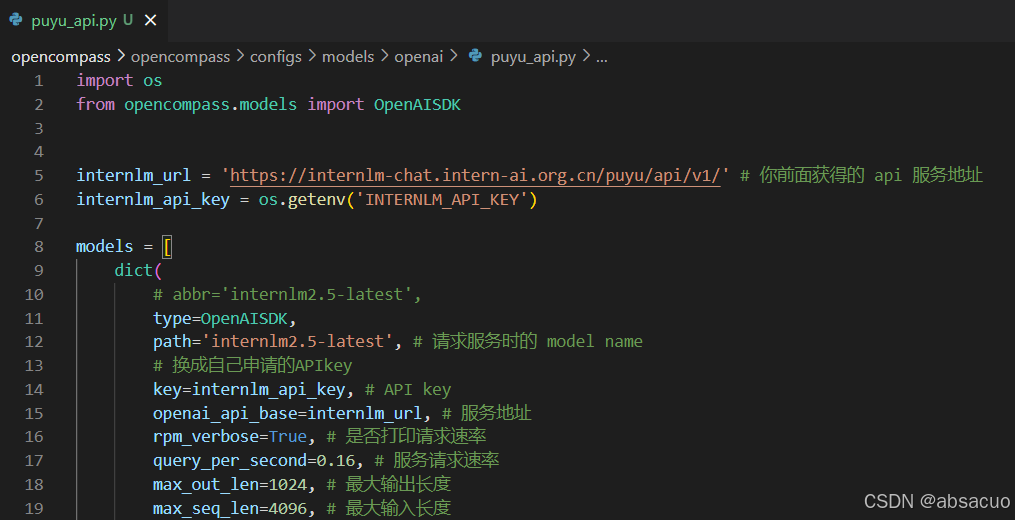
Task: Click line number 8 in gutter
Action: [x=39, y=247]
